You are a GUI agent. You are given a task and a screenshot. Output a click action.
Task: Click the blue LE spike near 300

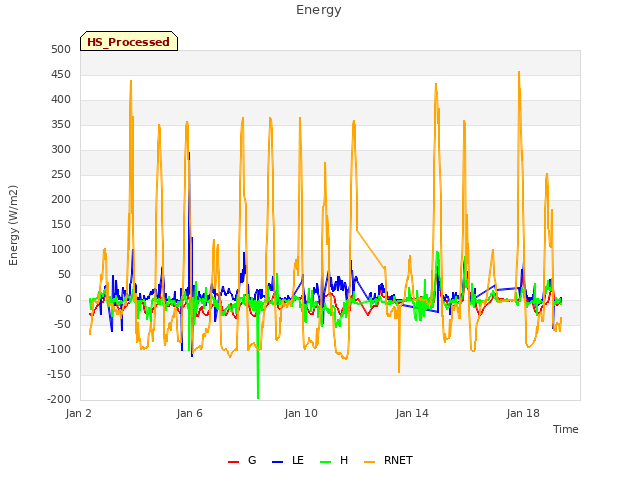(x=189, y=153)
